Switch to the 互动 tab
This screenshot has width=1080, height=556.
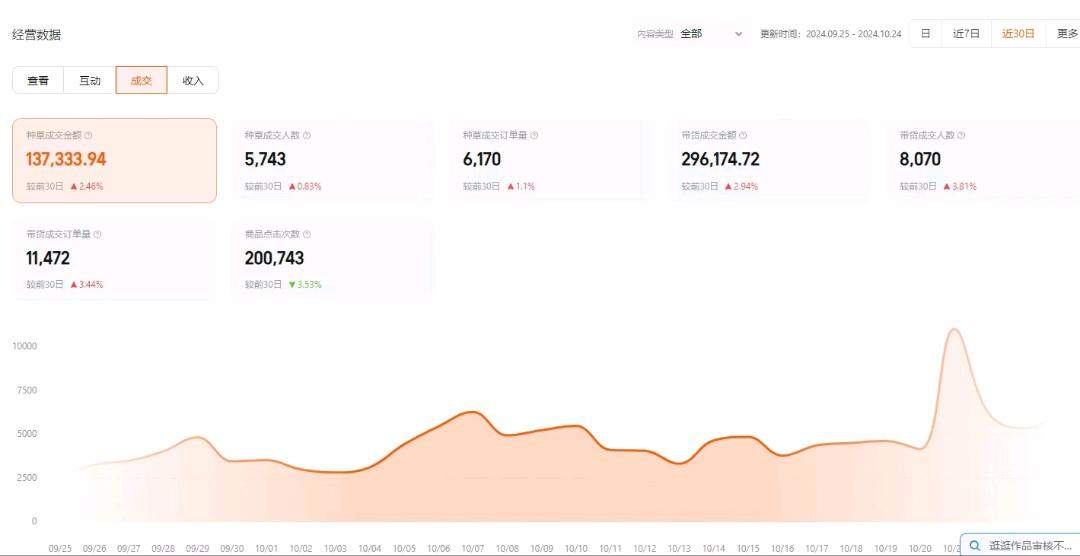point(90,81)
